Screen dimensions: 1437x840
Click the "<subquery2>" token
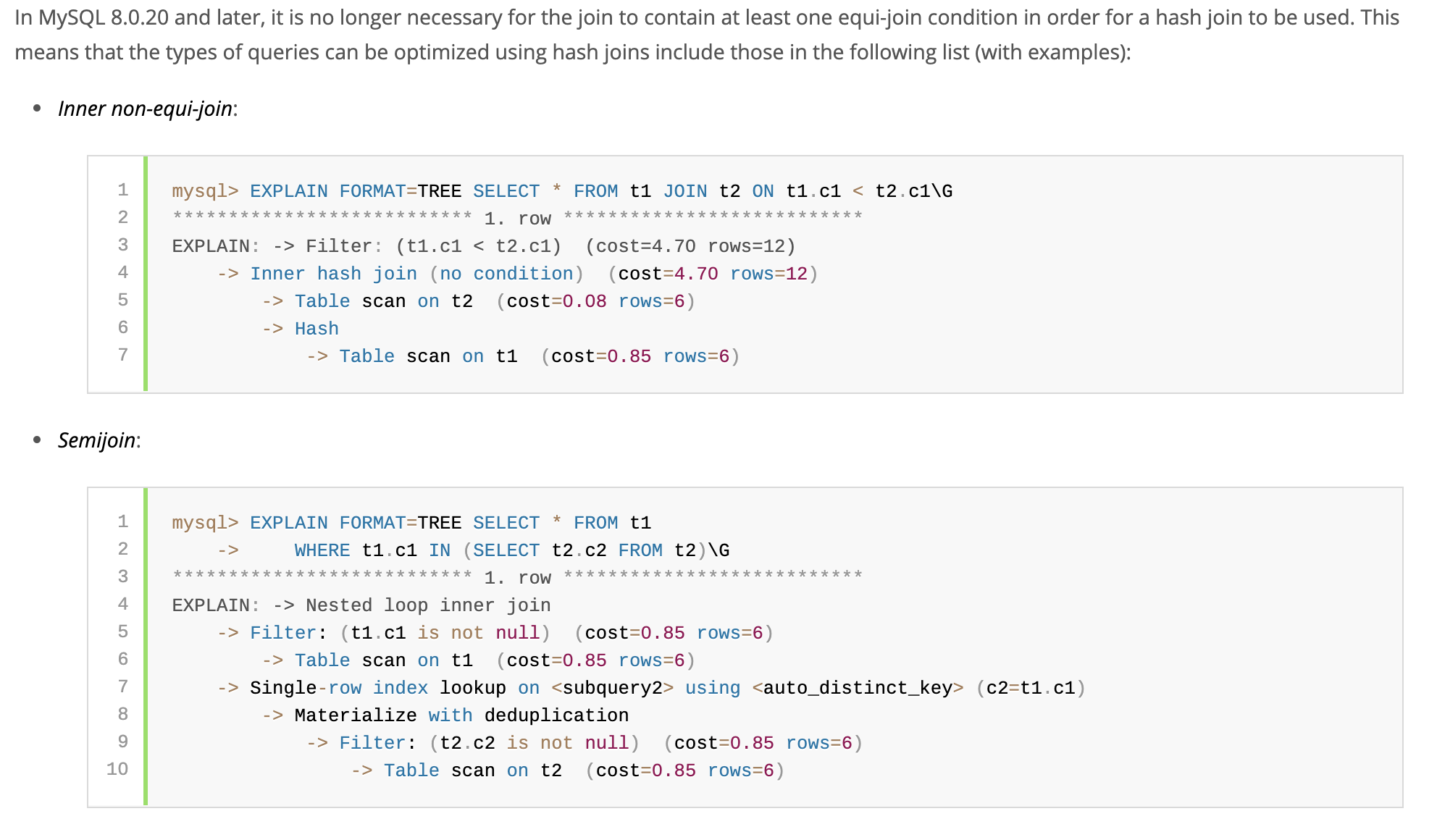click(x=612, y=688)
